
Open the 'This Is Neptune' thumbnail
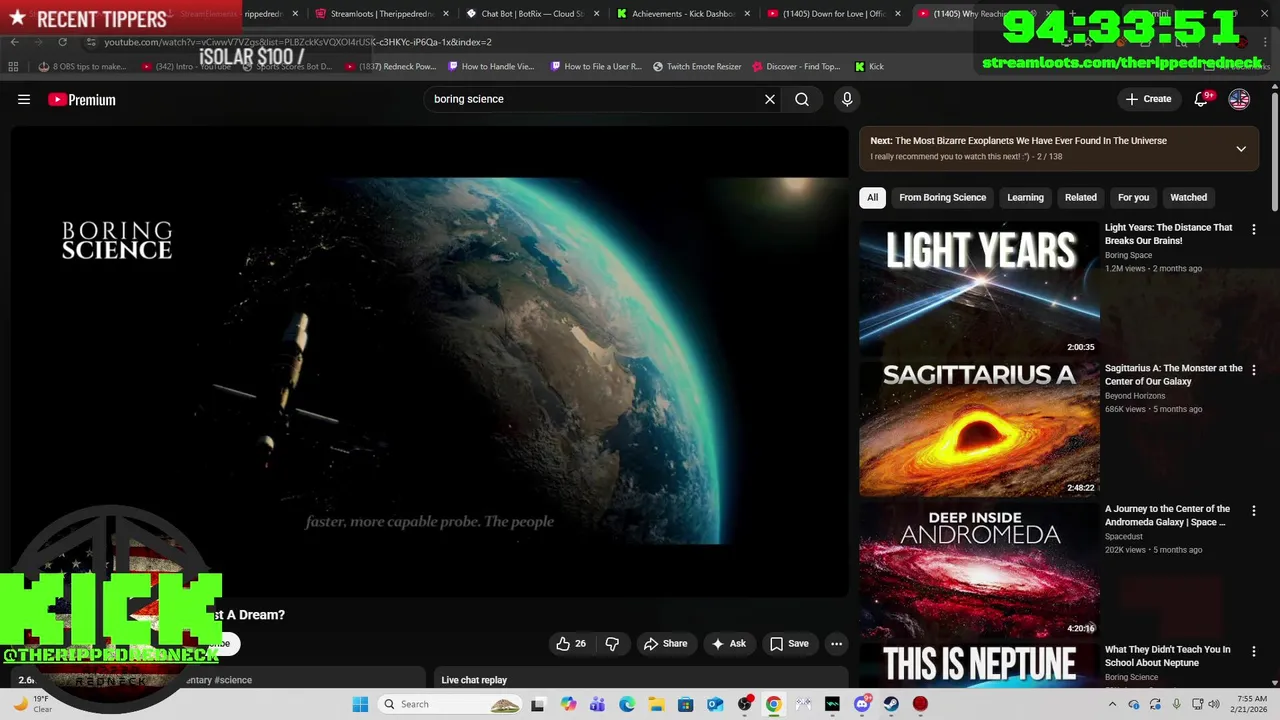(x=979, y=664)
